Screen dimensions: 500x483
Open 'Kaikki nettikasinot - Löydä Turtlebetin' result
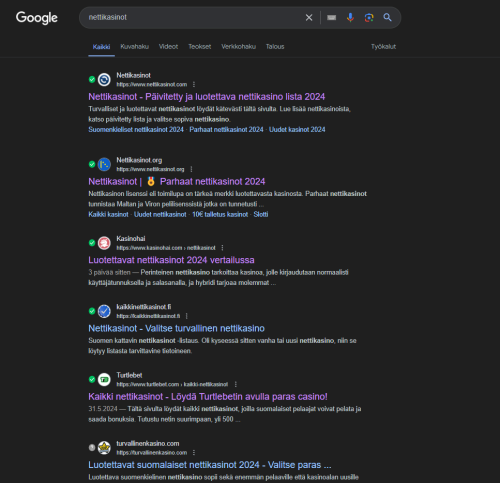208,397
